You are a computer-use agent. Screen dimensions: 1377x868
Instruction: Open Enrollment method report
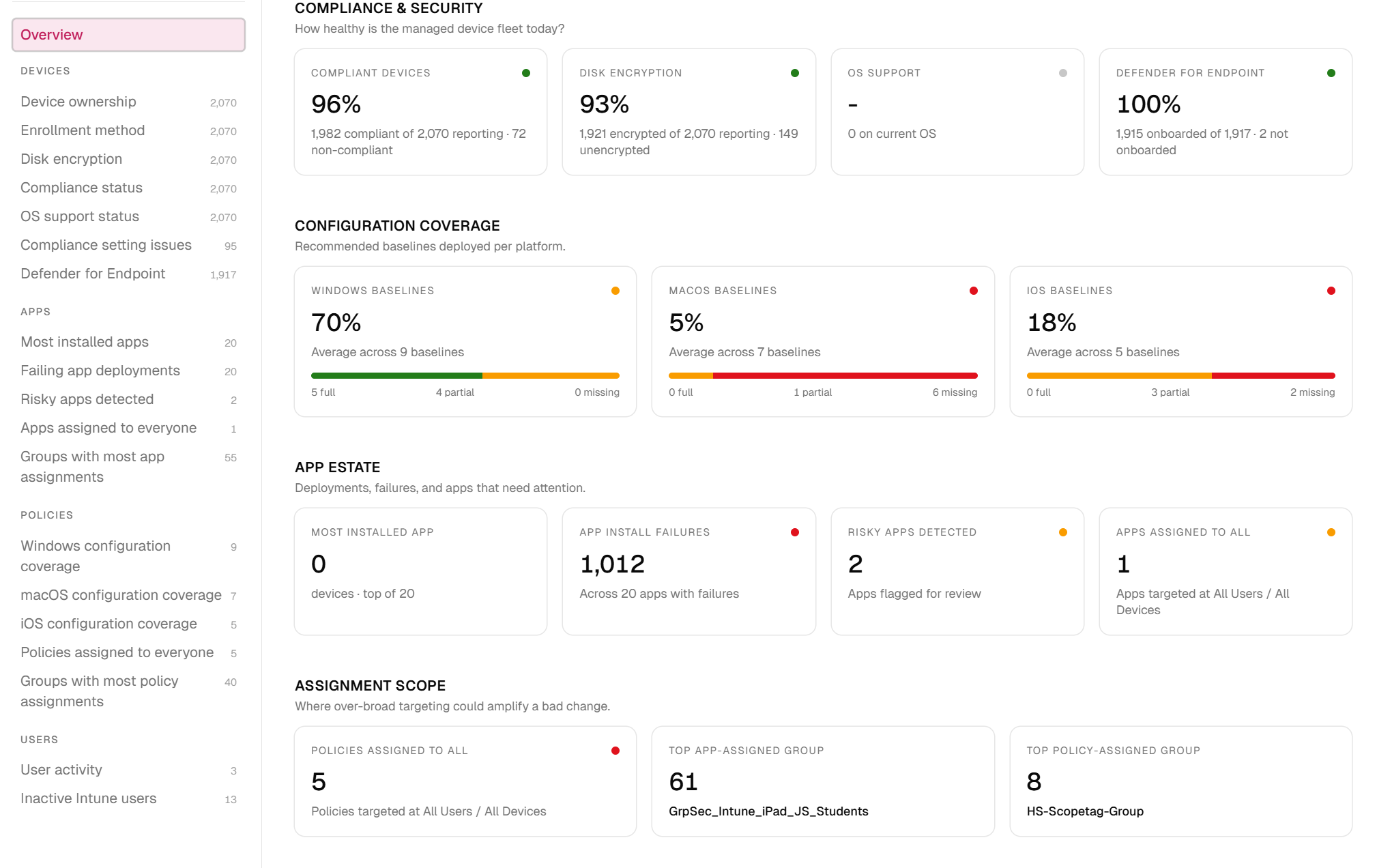point(128,130)
